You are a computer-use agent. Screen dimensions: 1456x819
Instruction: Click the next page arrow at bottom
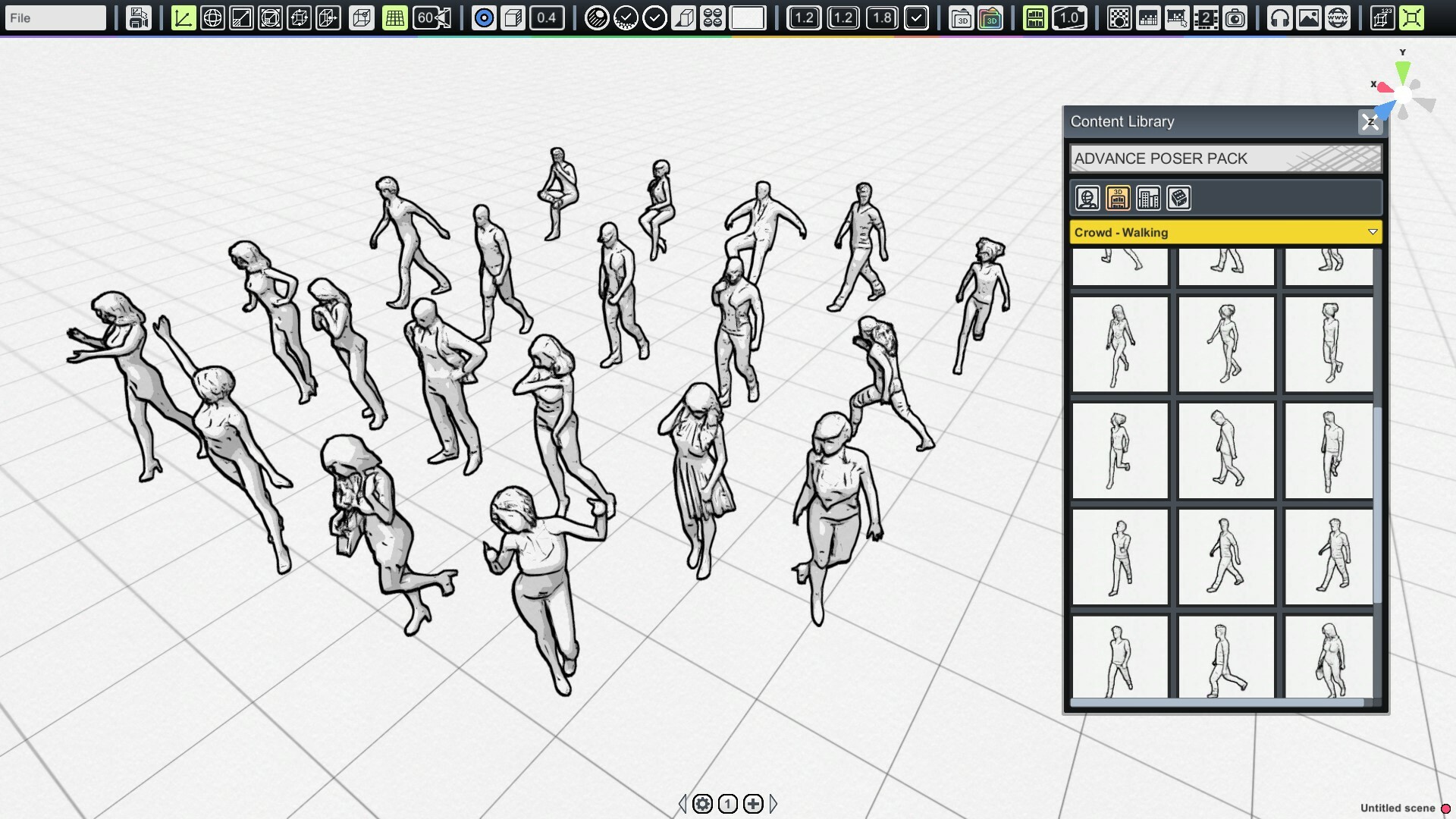pyautogui.click(x=773, y=804)
